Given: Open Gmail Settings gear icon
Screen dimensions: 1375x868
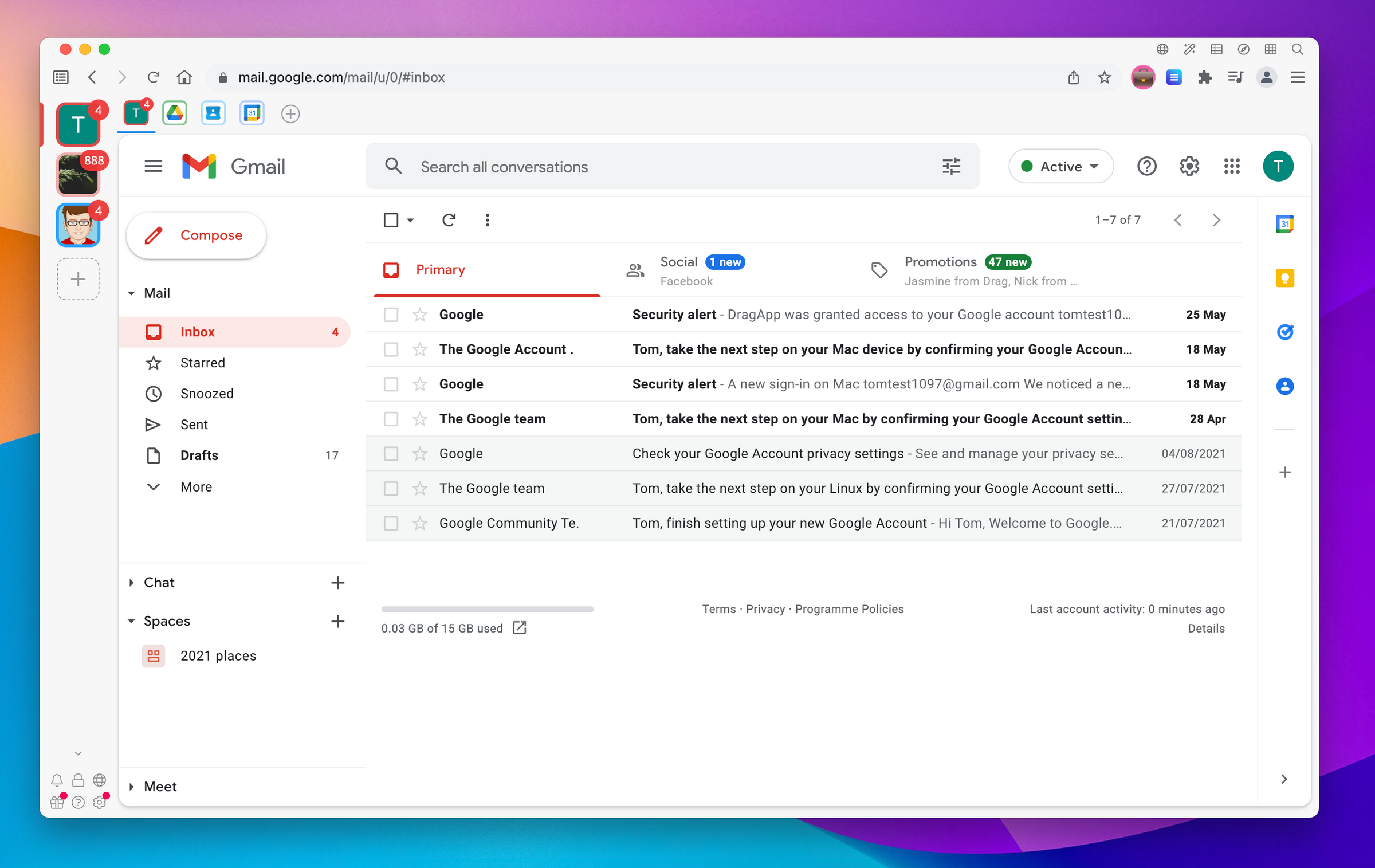Looking at the screenshot, I should coord(1189,167).
